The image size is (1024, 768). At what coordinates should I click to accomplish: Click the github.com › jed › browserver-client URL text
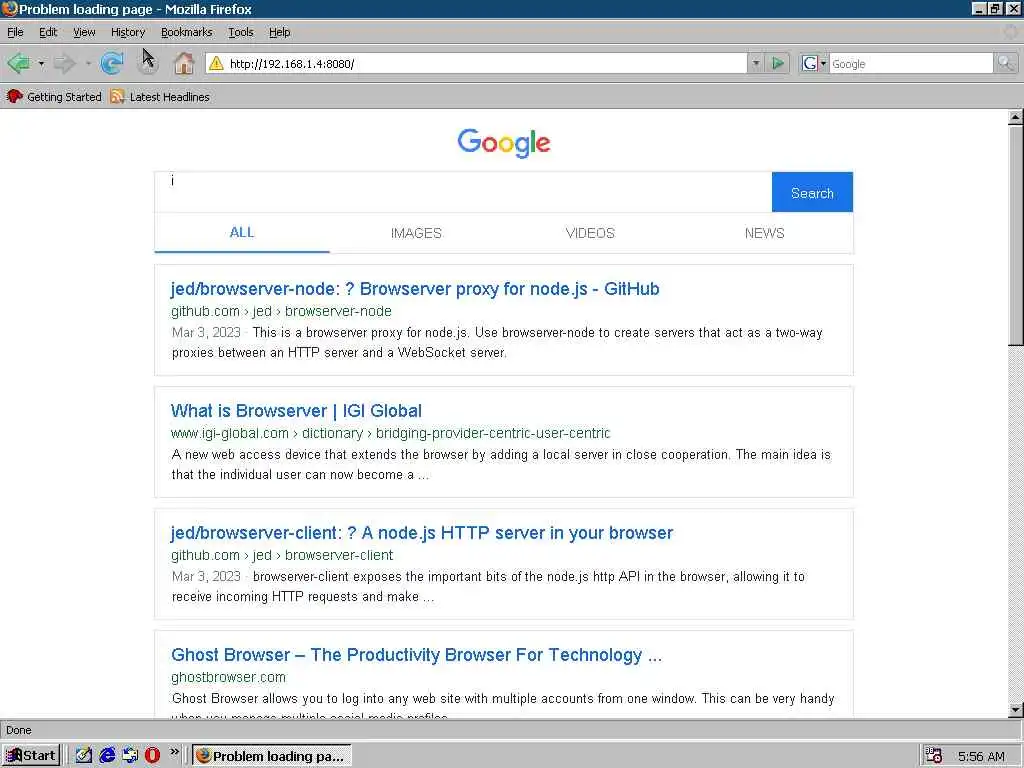281,555
